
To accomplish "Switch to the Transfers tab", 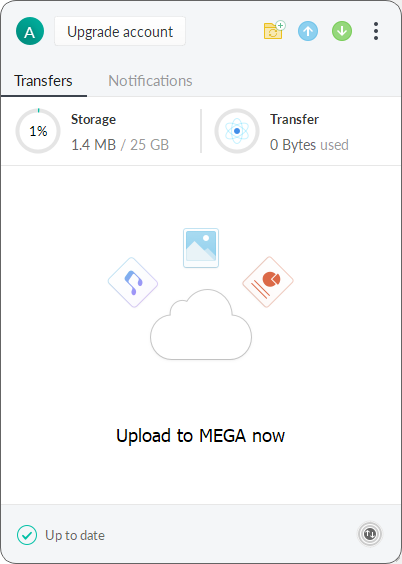I will [43, 81].
